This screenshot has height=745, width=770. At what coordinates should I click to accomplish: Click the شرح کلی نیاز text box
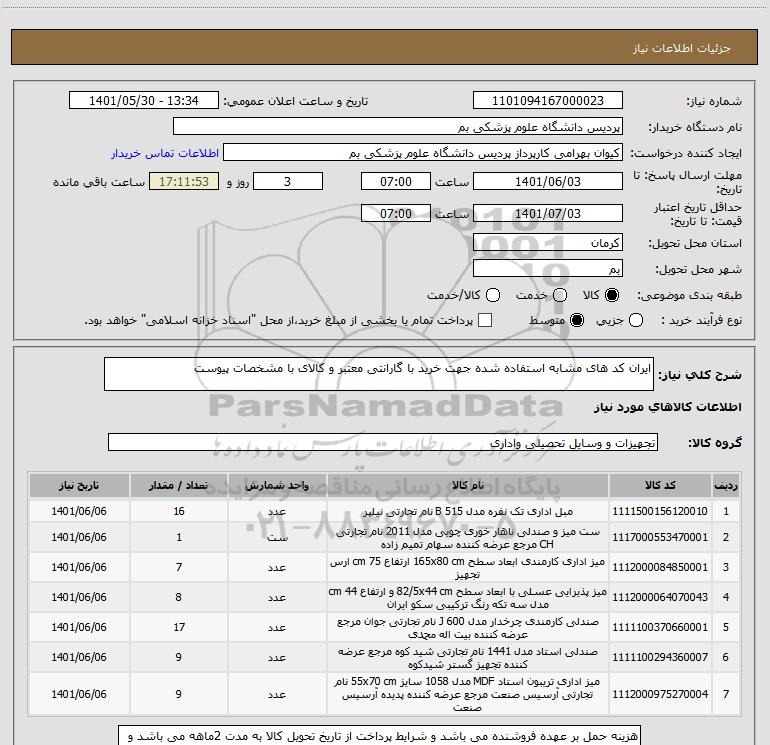point(379,374)
